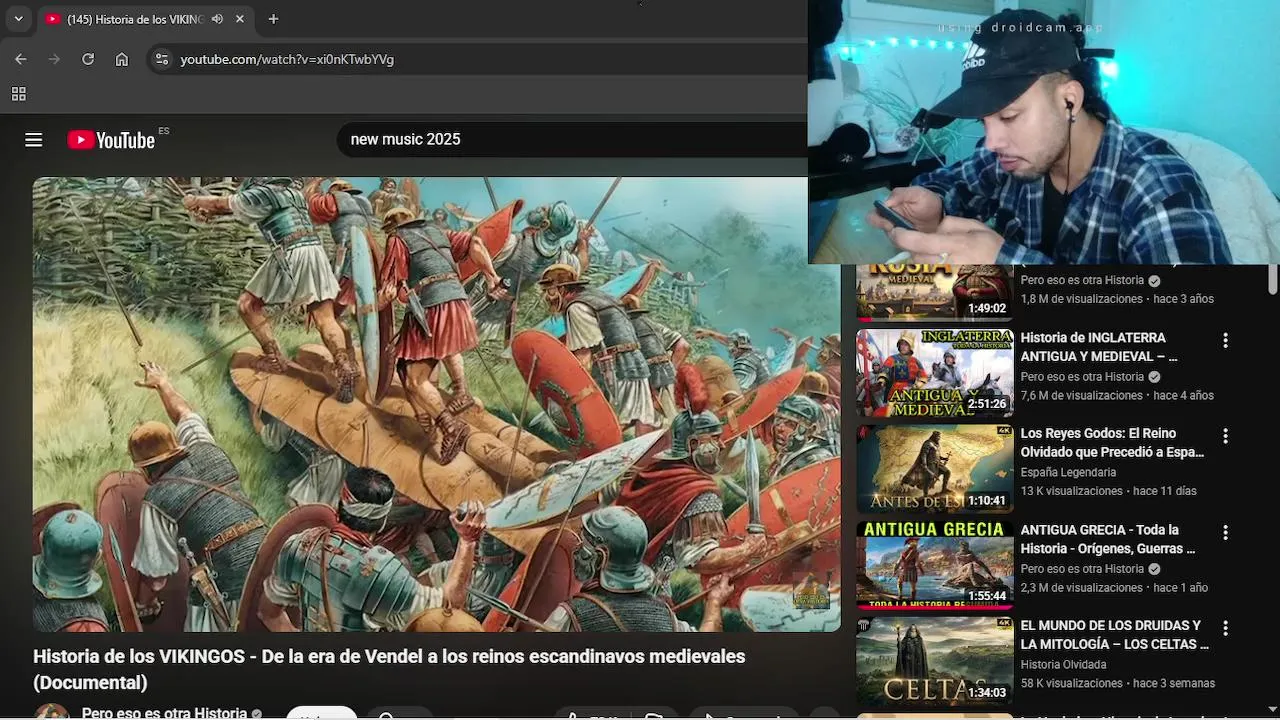
Task: Open more options for Inglaterra video
Action: coord(1225,341)
